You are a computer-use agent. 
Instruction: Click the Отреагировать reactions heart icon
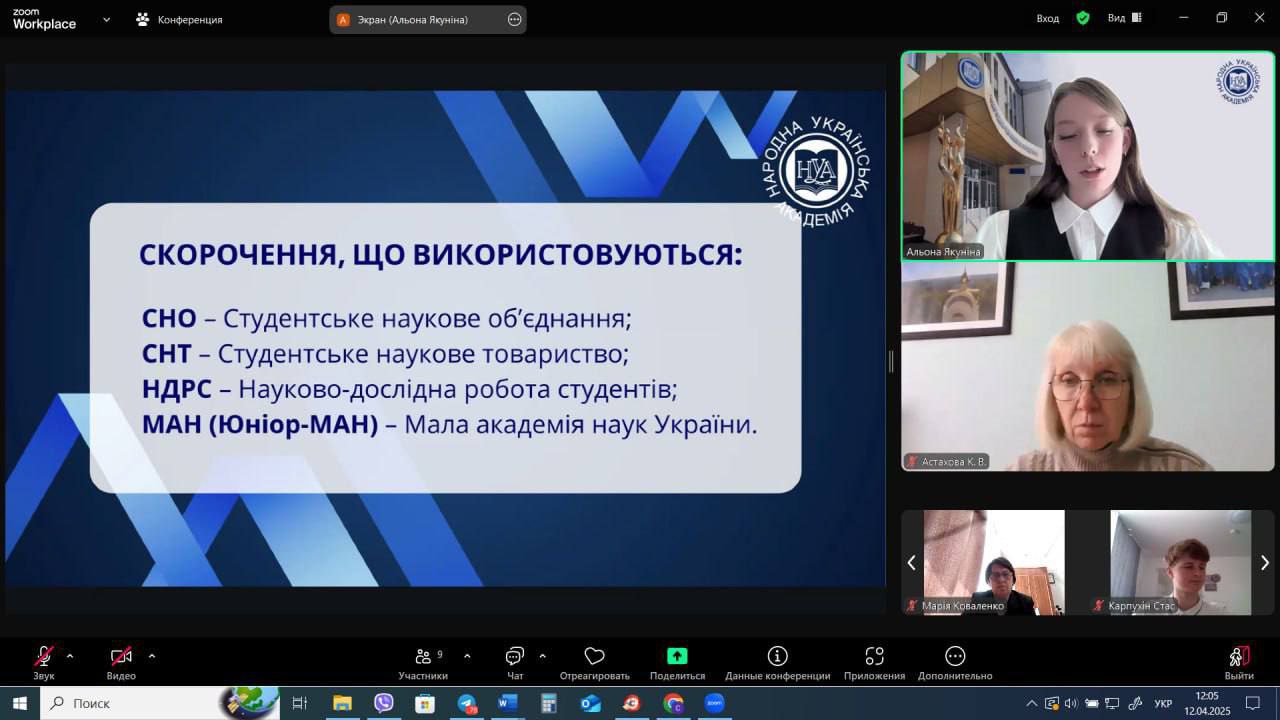pos(594,657)
